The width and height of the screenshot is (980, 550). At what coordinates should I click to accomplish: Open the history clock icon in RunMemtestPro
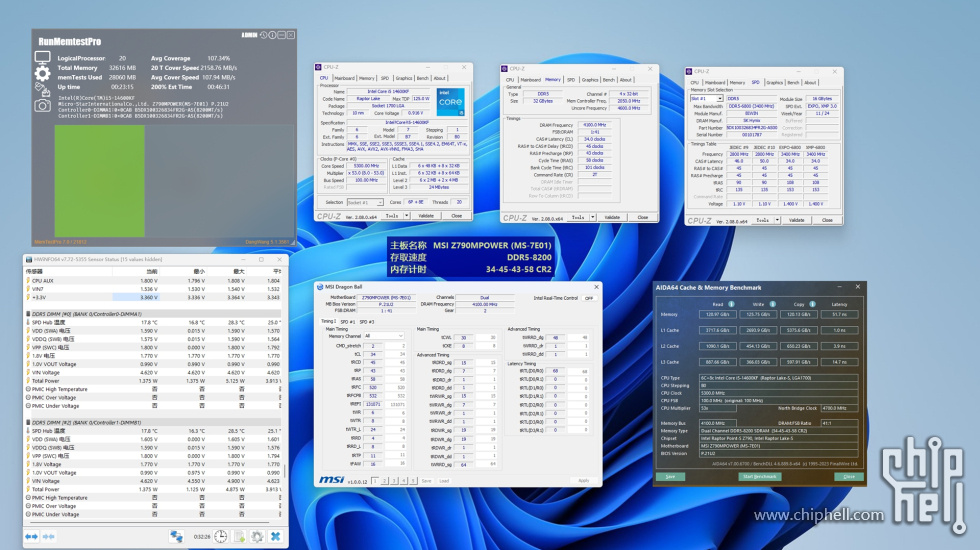tap(263, 35)
